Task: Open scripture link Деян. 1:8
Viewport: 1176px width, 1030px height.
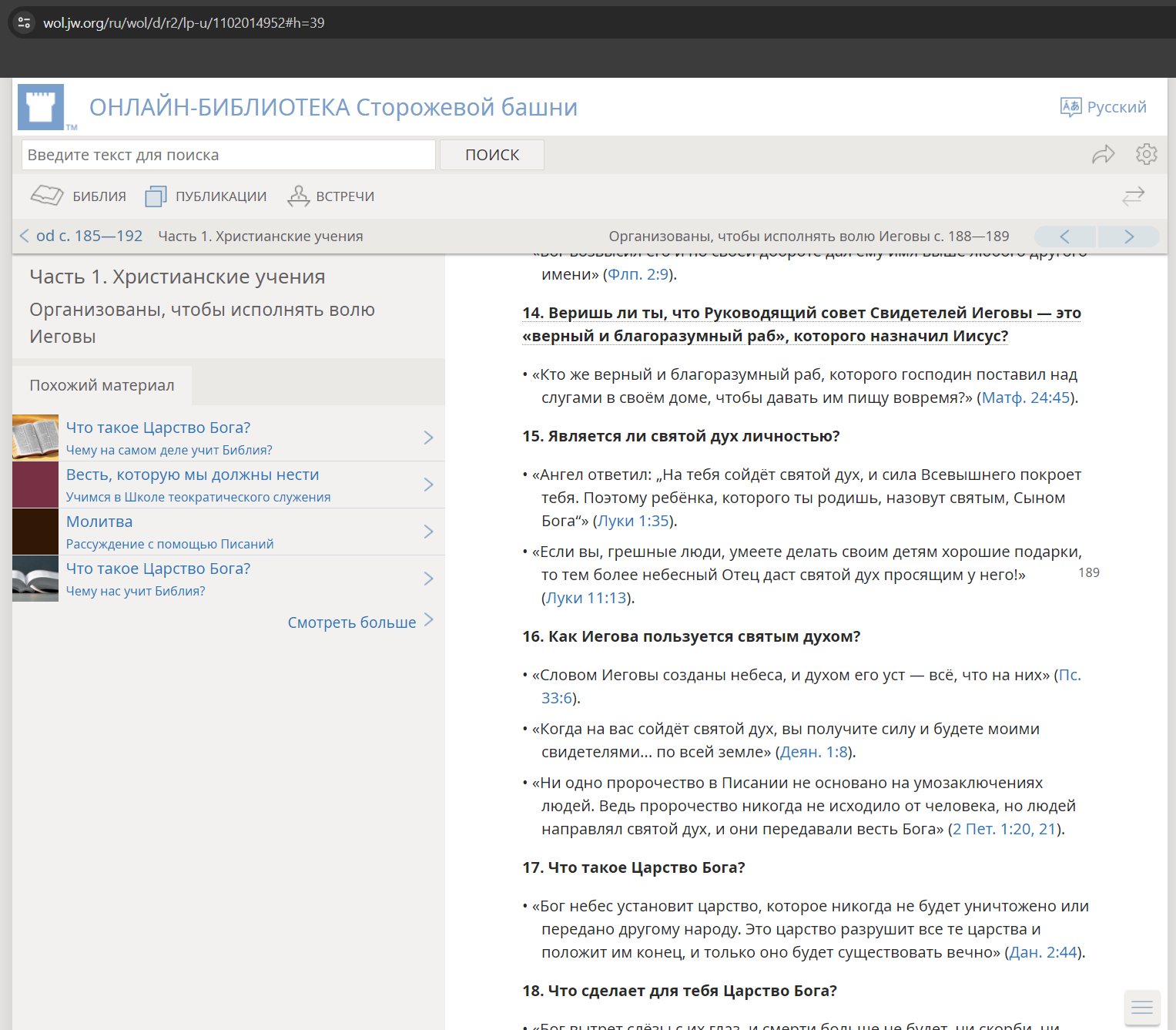Action: pyautogui.click(x=814, y=752)
